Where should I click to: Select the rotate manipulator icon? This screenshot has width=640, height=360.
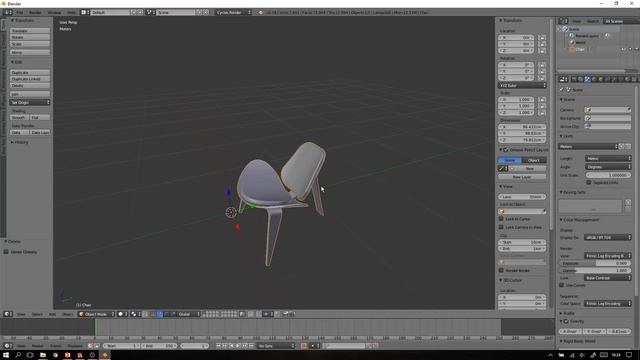[166, 314]
